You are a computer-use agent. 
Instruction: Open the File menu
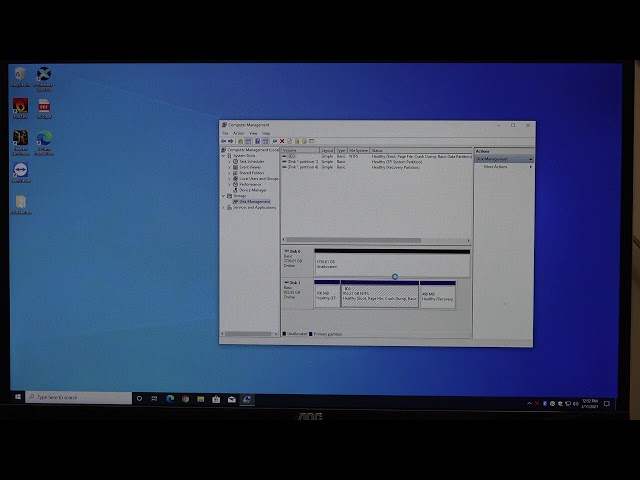[225, 133]
